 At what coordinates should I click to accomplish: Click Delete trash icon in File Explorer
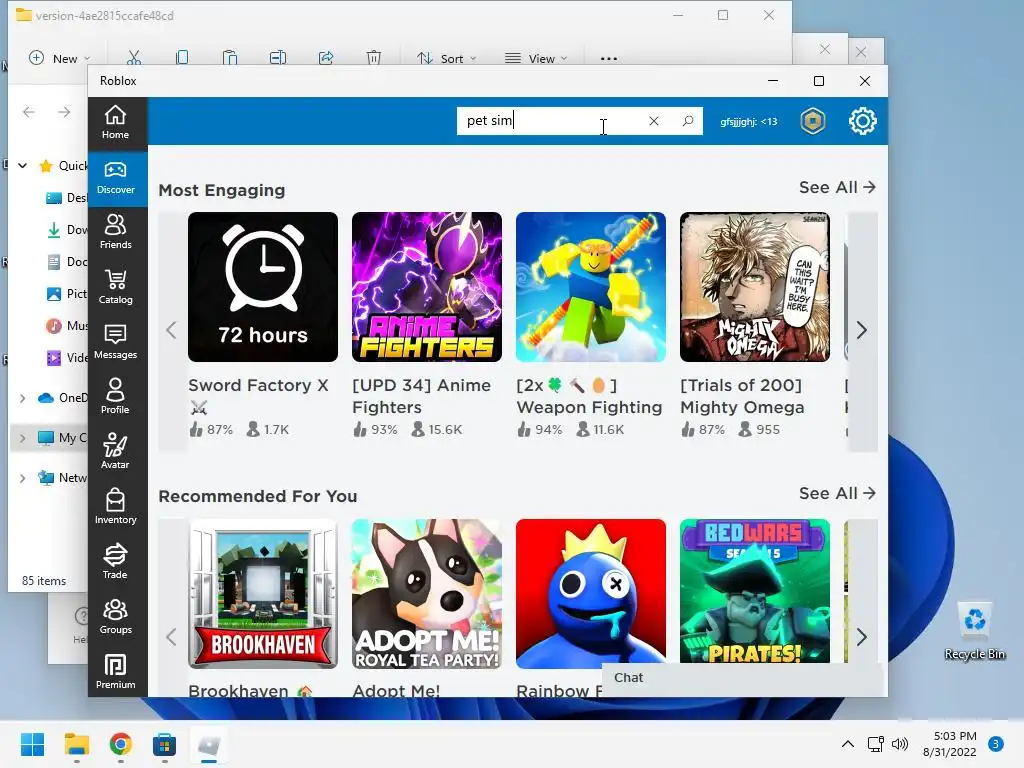coord(374,58)
